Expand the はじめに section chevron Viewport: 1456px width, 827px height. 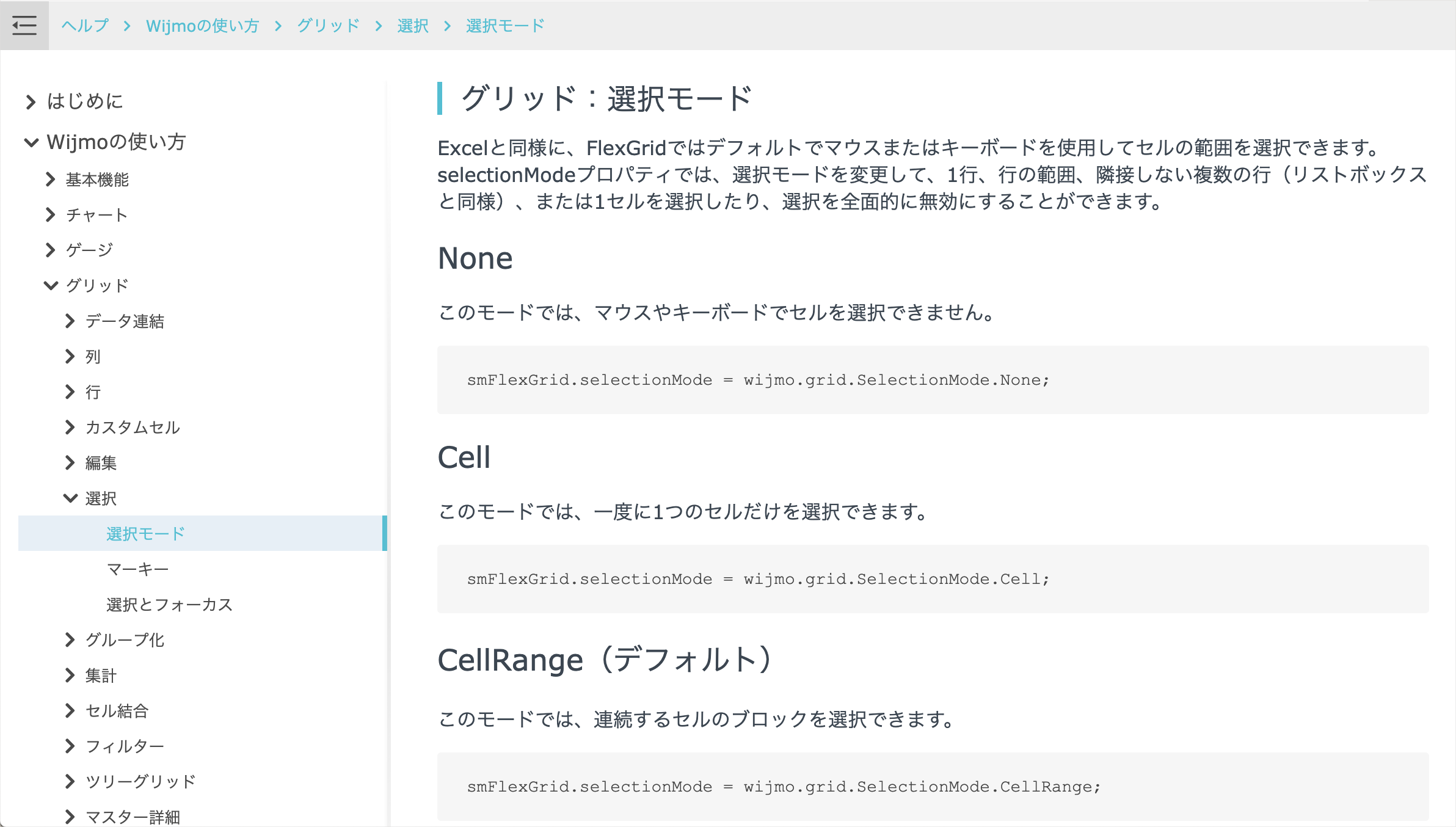(x=31, y=101)
